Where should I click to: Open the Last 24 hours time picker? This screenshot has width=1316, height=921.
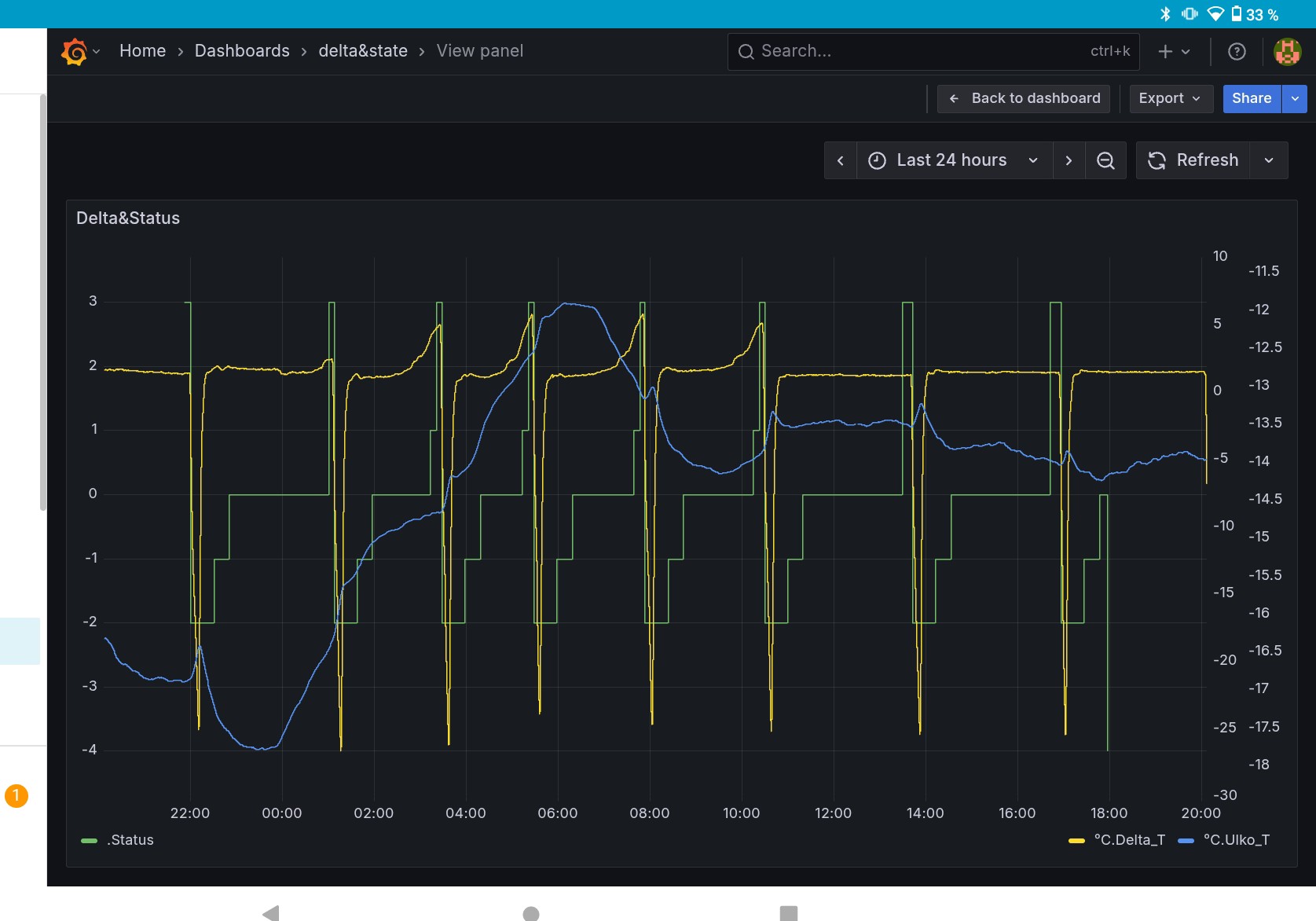tap(953, 160)
